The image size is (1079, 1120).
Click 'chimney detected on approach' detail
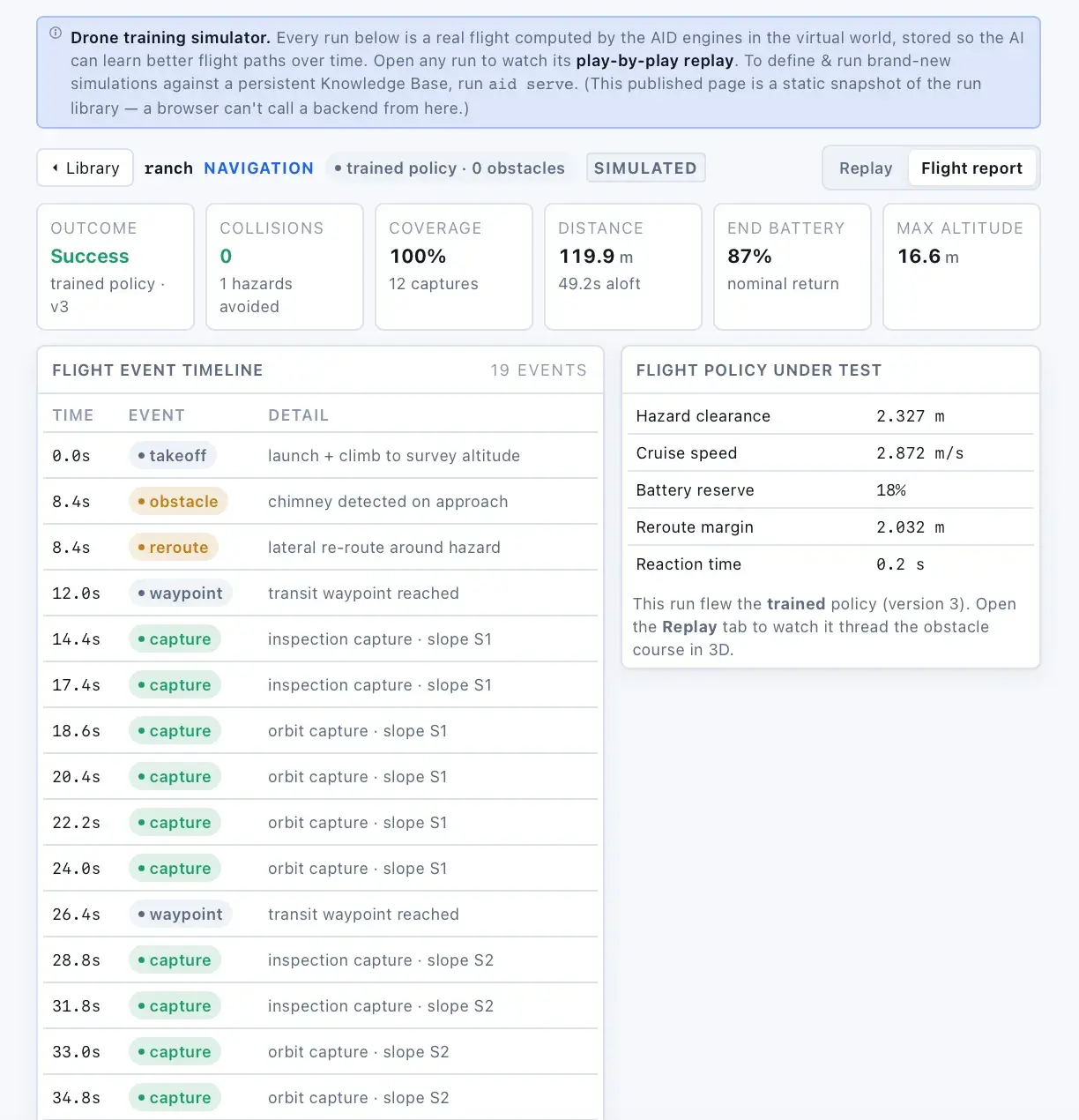(388, 501)
